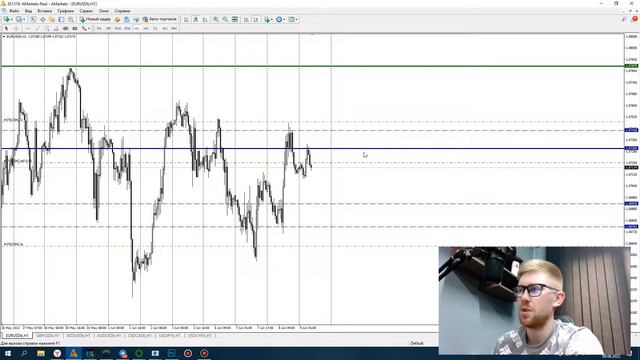The height and width of the screenshot is (360, 640).
Task: Switch to the USDJPYb,H1 chart tab
Action: pyautogui.click(x=170, y=336)
